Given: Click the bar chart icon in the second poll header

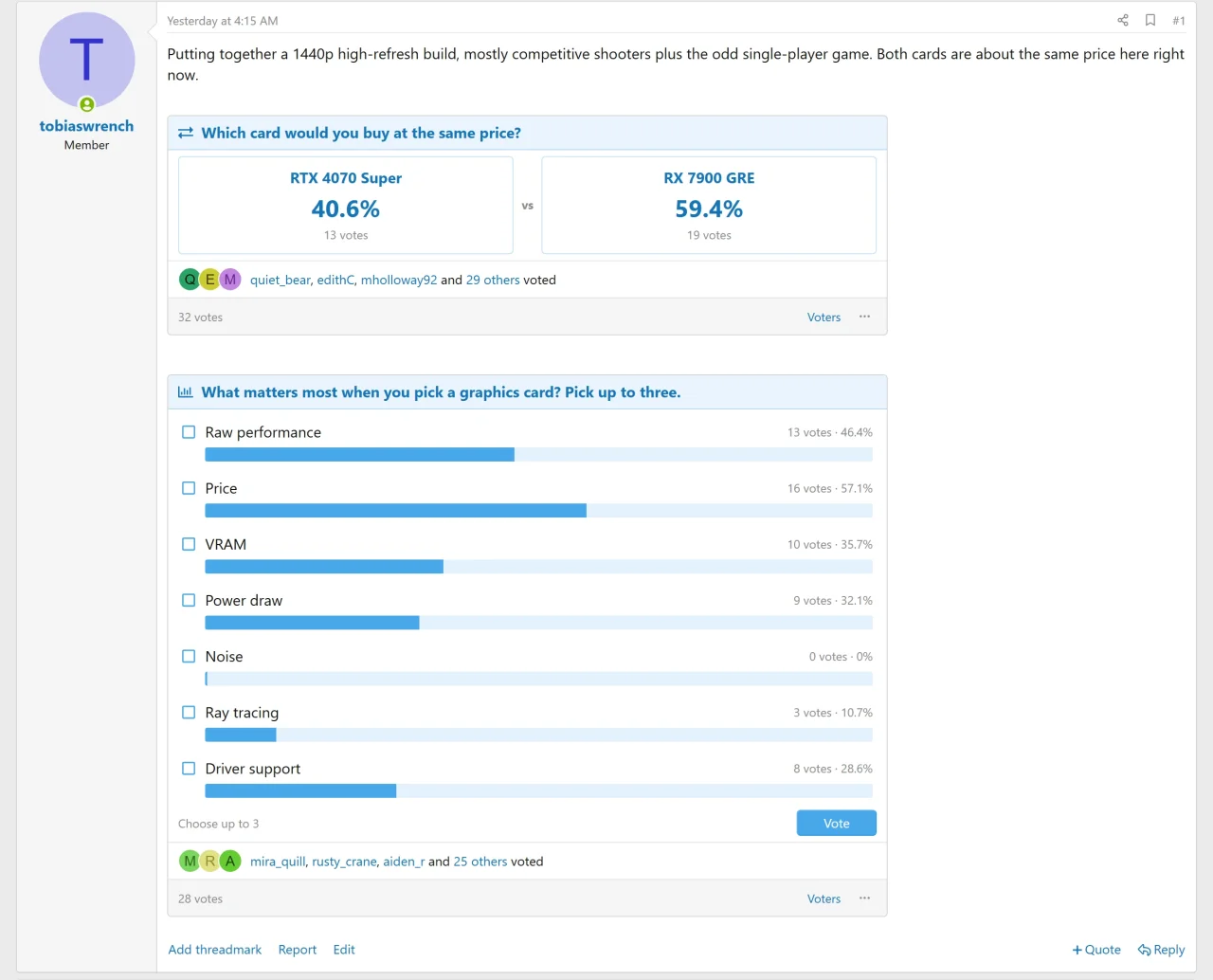Looking at the screenshot, I should pos(186,392).
